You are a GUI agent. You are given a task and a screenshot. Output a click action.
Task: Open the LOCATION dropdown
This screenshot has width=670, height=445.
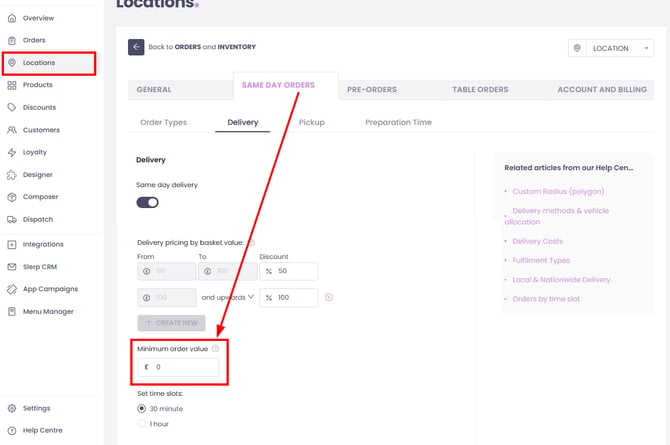(x=611, y=48)
